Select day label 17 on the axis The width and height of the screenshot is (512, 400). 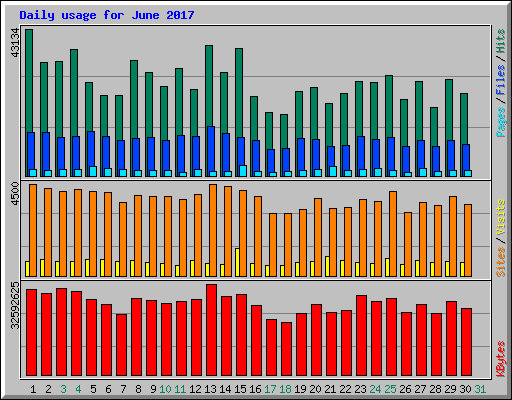click(x=270, y=389)
